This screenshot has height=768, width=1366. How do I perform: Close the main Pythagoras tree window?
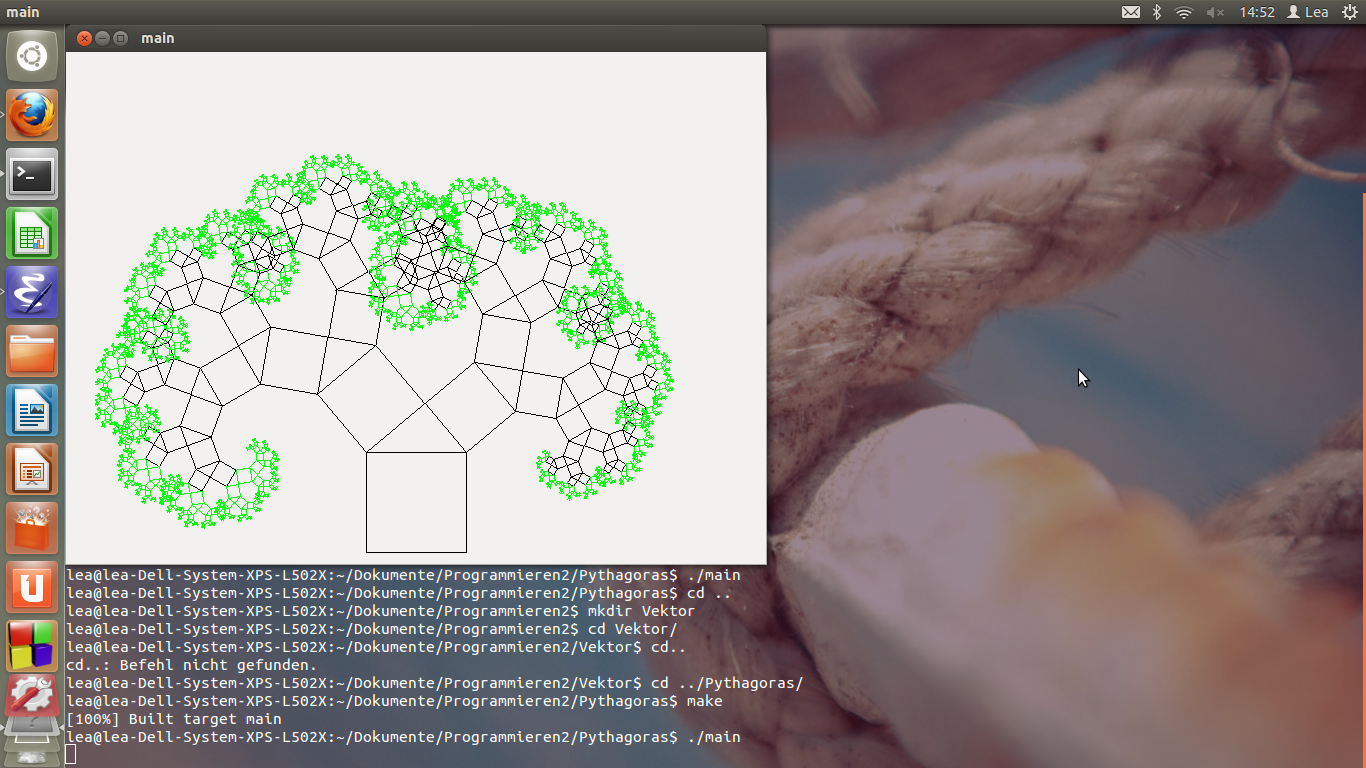click(x=84, y=38)
